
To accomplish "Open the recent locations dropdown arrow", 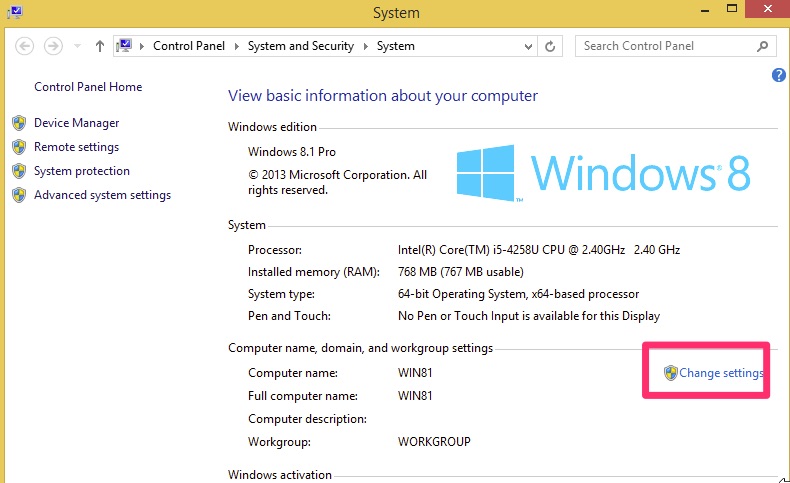I will coord(77,46).
